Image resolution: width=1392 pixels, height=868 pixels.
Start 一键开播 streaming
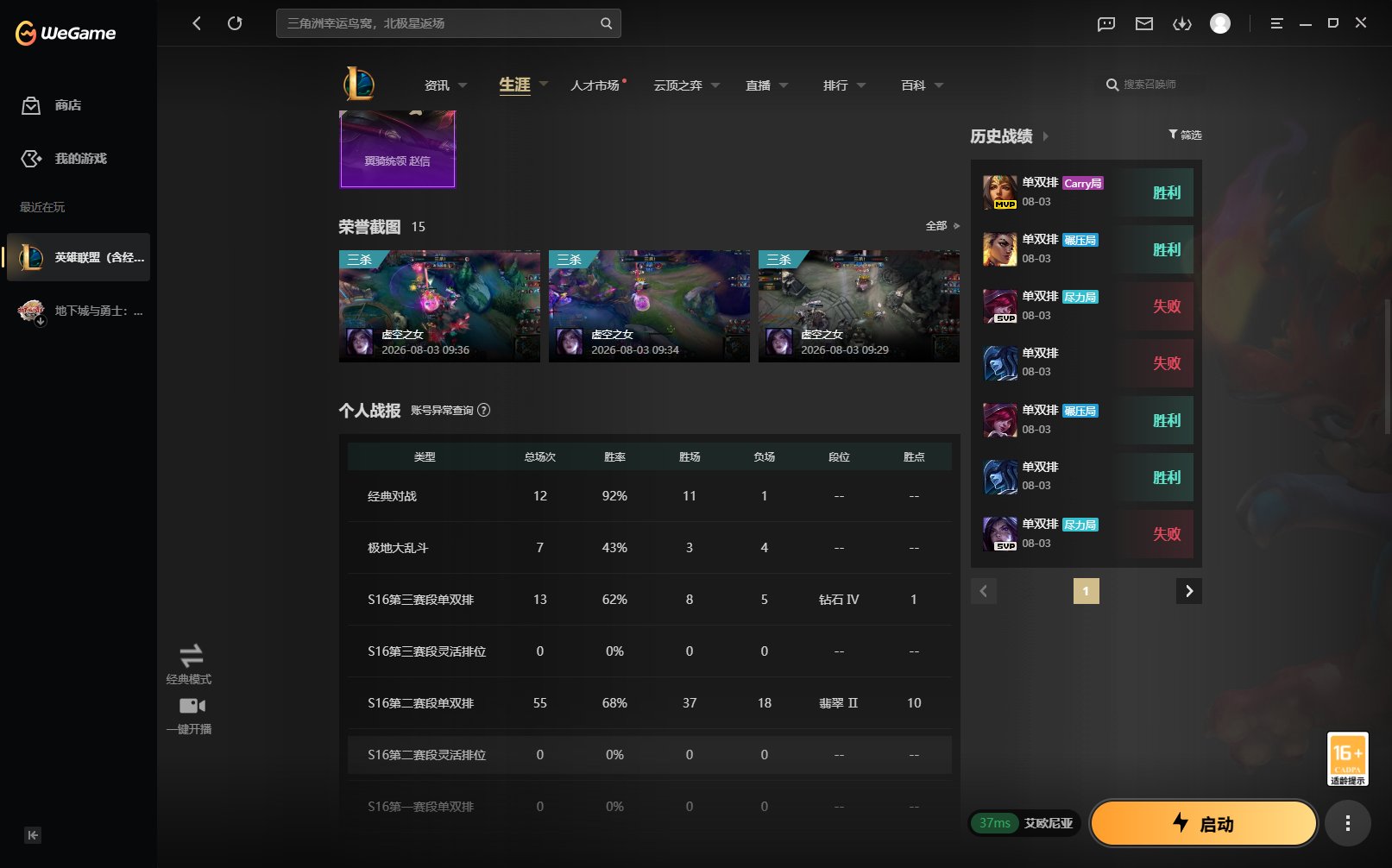(190, 716)
